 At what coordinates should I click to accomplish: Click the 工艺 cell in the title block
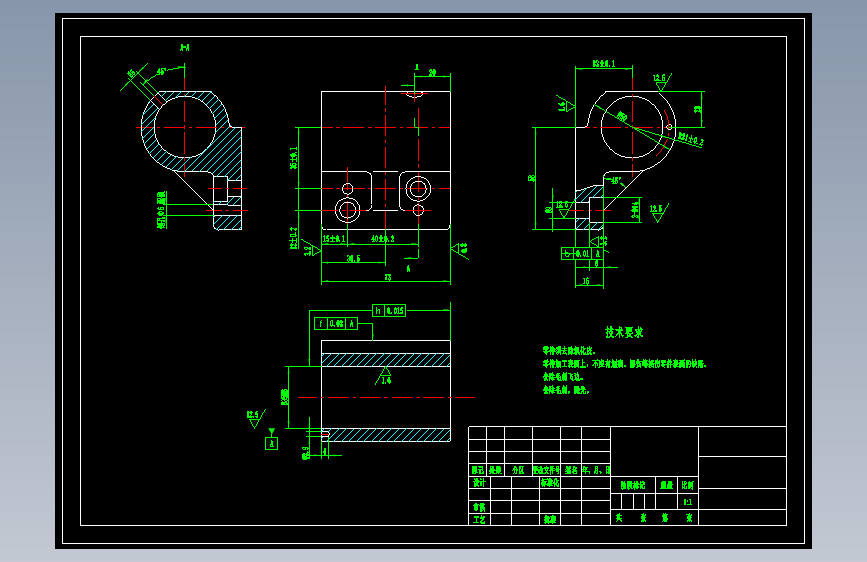click(479, 519)
